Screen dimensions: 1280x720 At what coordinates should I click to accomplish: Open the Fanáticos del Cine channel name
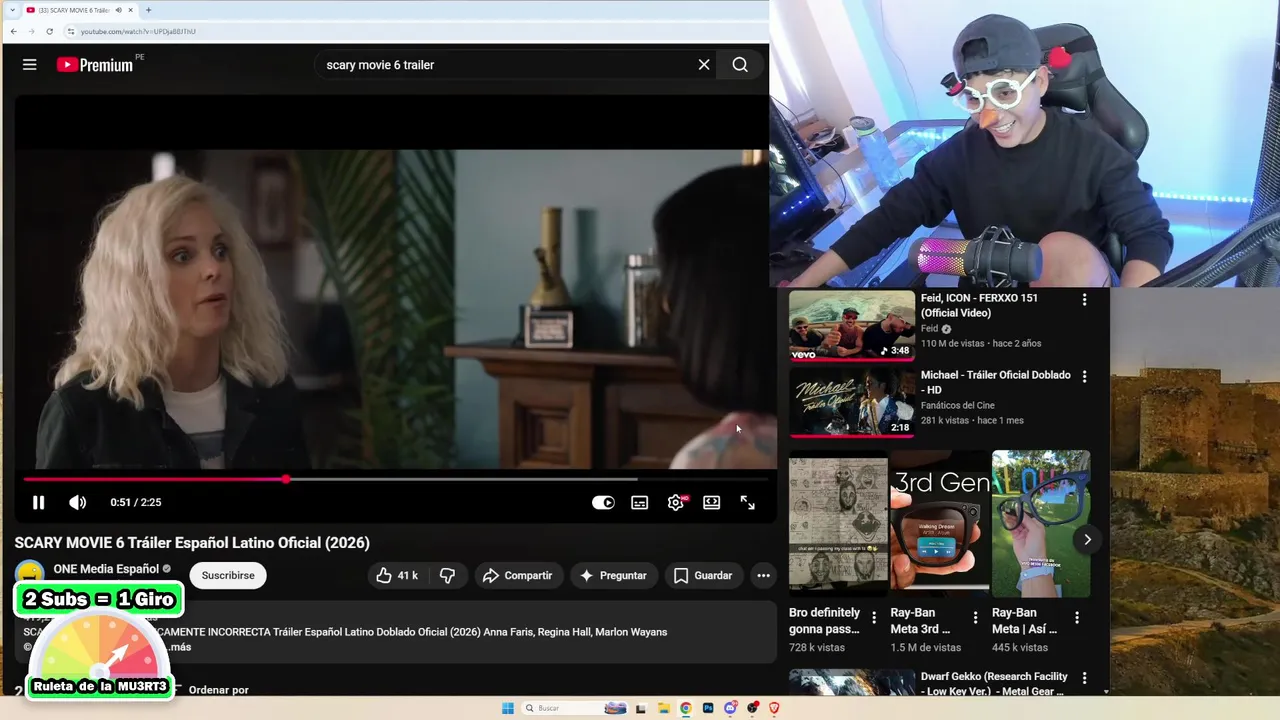[x=958, y=405]
